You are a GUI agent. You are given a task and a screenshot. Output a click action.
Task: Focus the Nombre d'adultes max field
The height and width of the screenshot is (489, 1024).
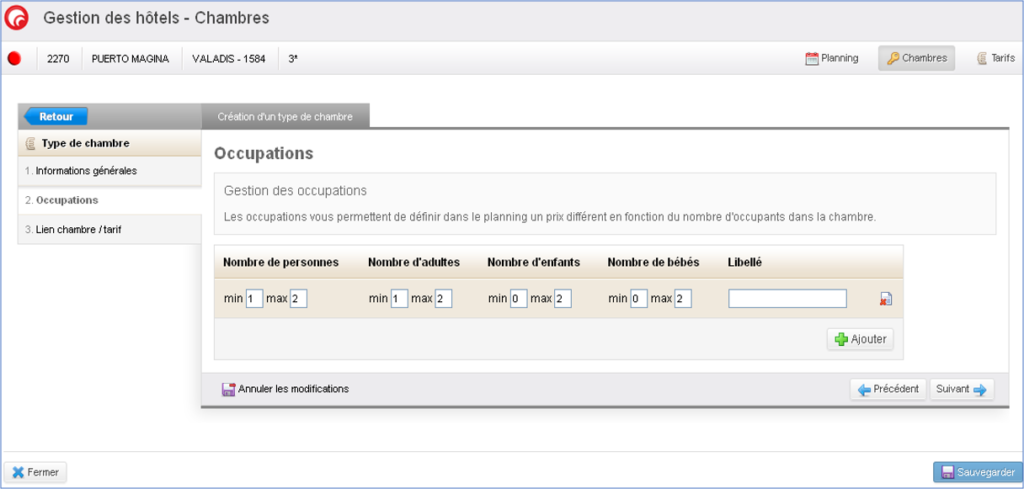point(444,299)
